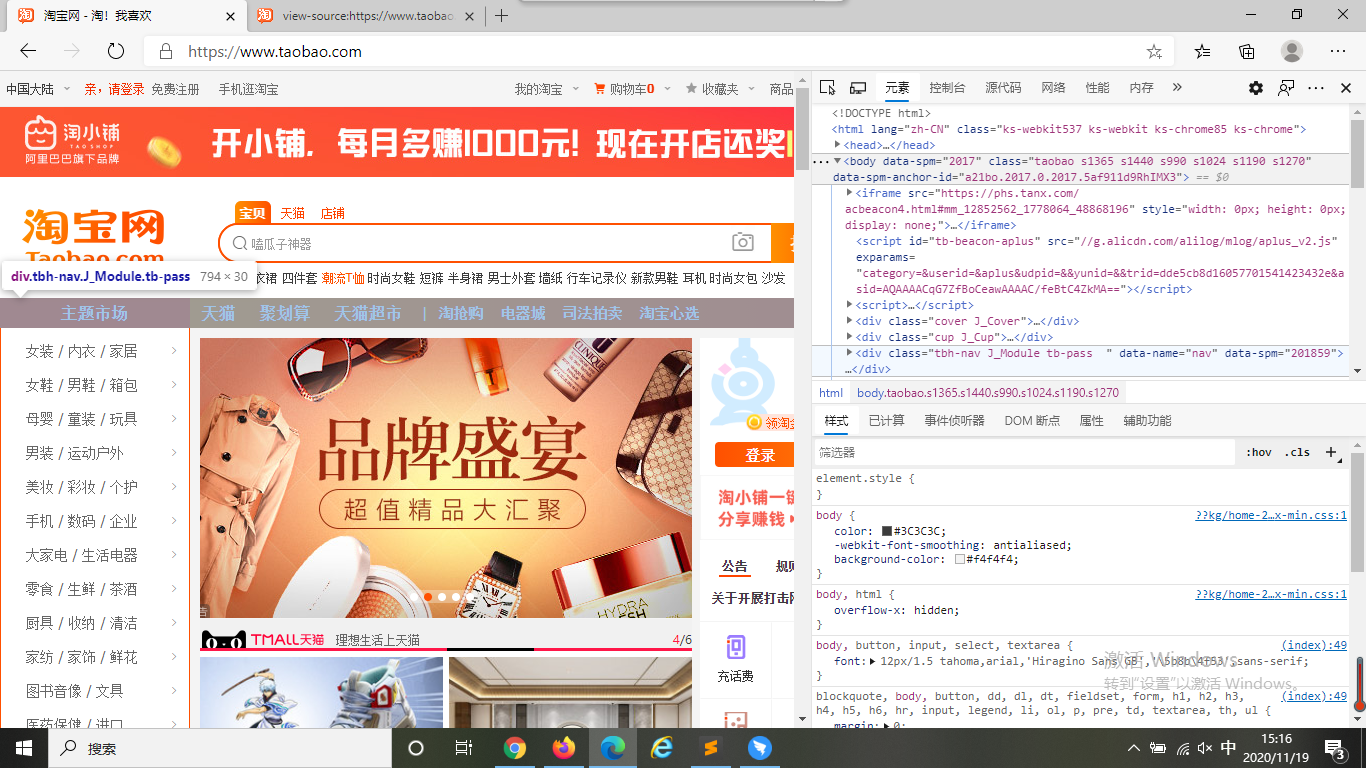Open the browser profile avatar
1366x768 pixels.
click(1292, 51)
